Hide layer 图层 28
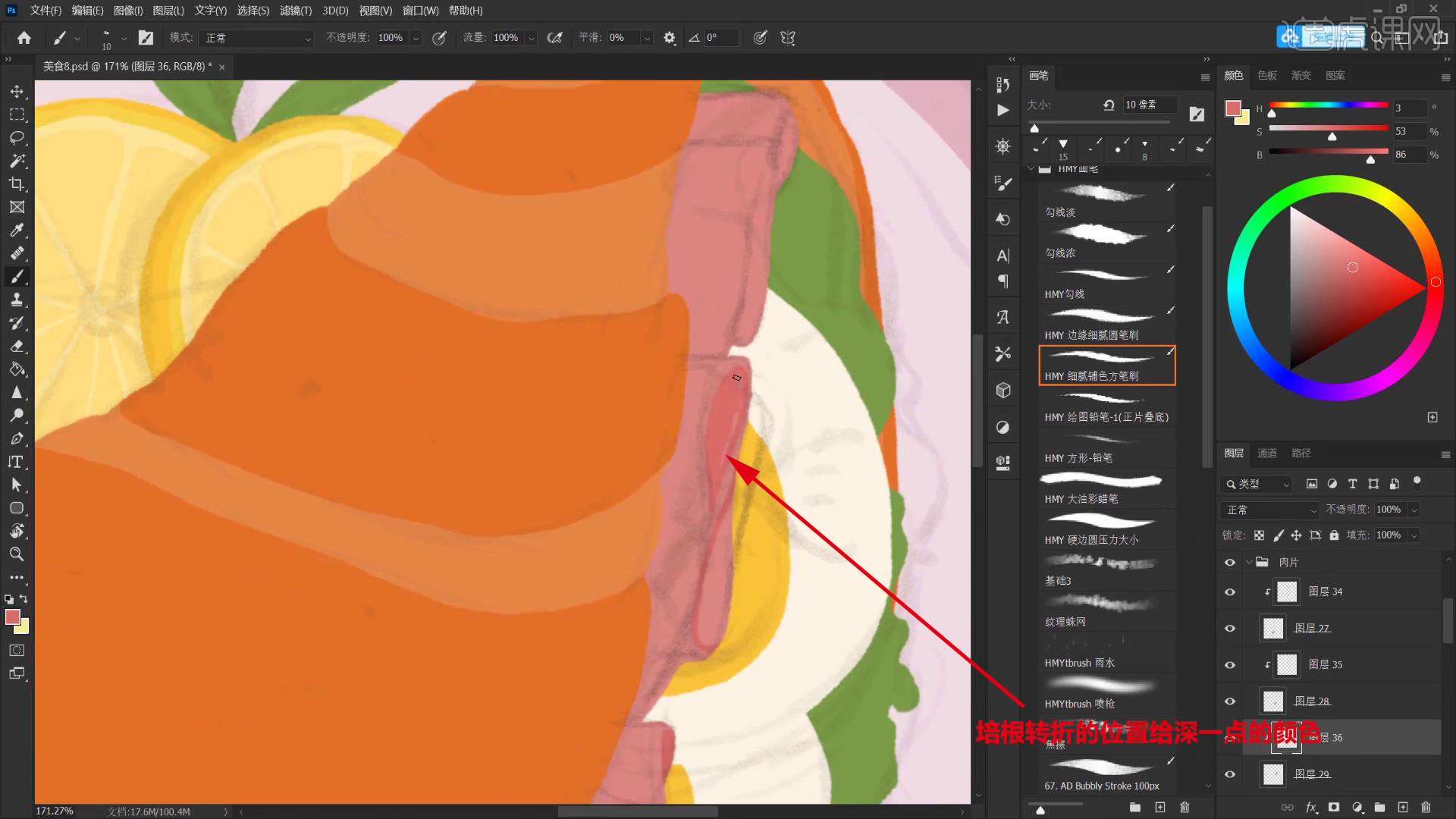Image resolution: width=1456 pixels, height=819 pixels. pyautogui.click(x=1230, y=701)
